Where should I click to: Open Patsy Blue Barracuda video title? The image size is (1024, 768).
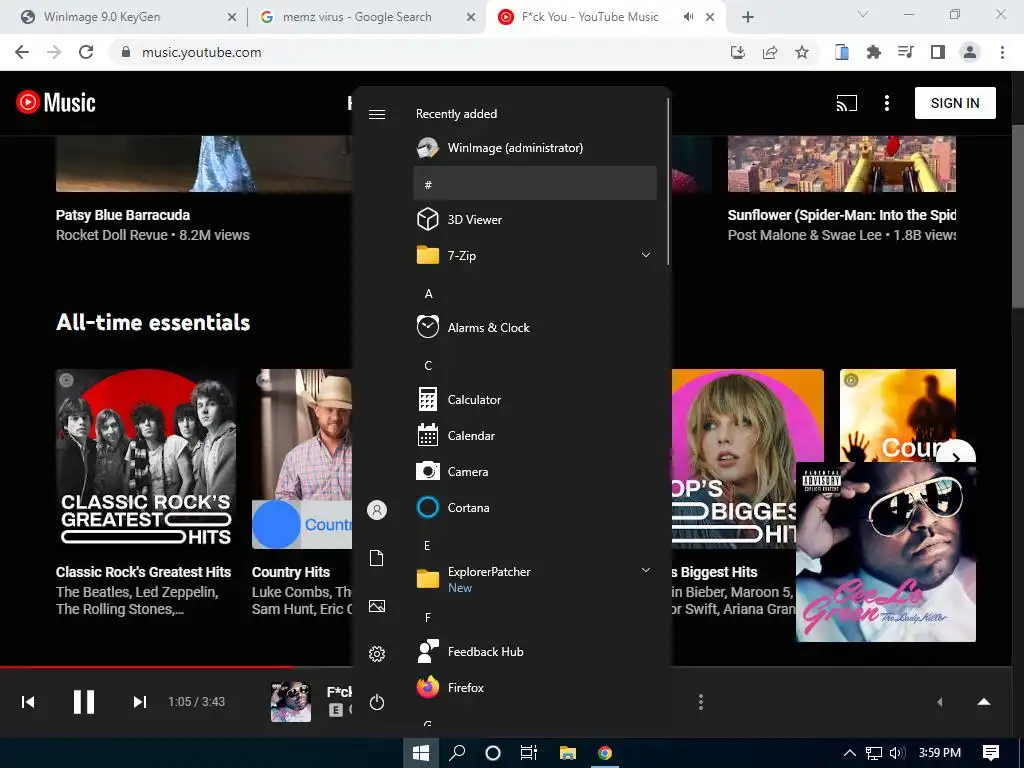point(123,215)
